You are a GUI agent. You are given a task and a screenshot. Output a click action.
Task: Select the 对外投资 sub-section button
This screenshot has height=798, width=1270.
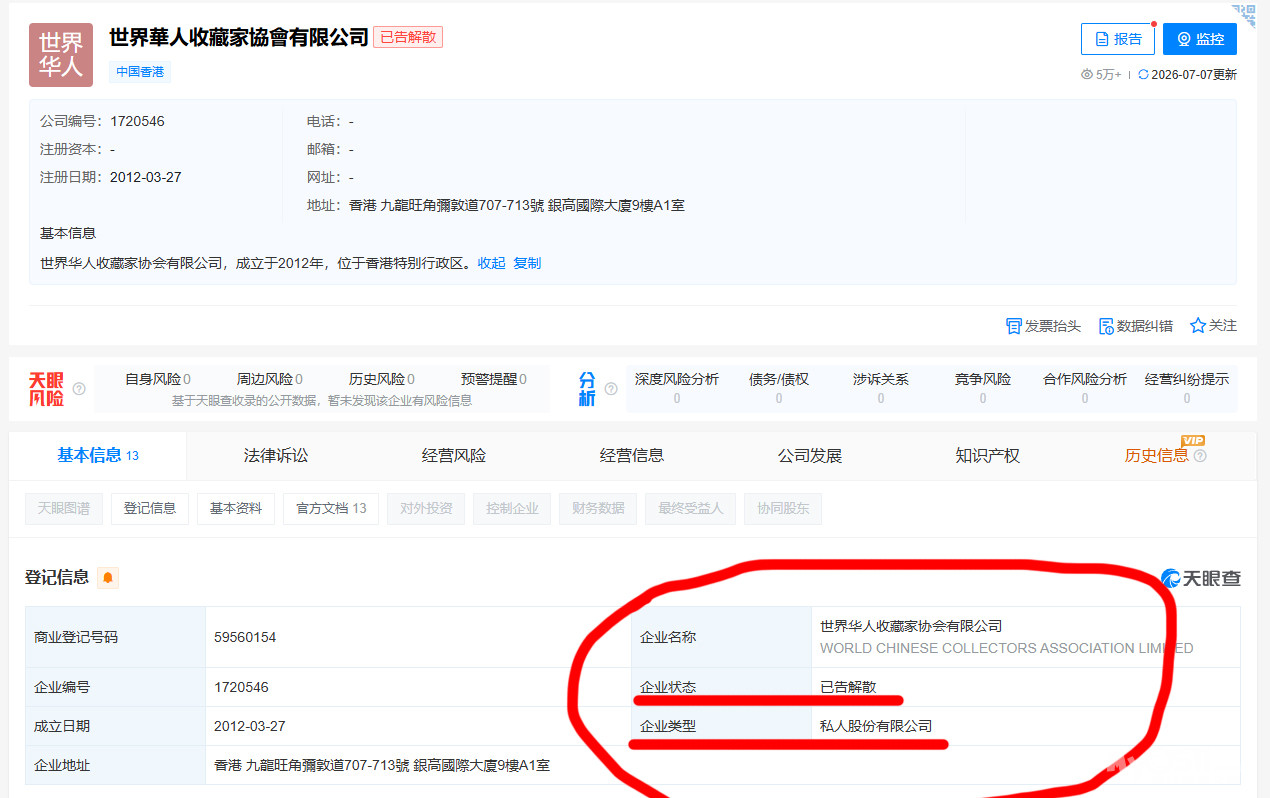[x=426, y=508]
